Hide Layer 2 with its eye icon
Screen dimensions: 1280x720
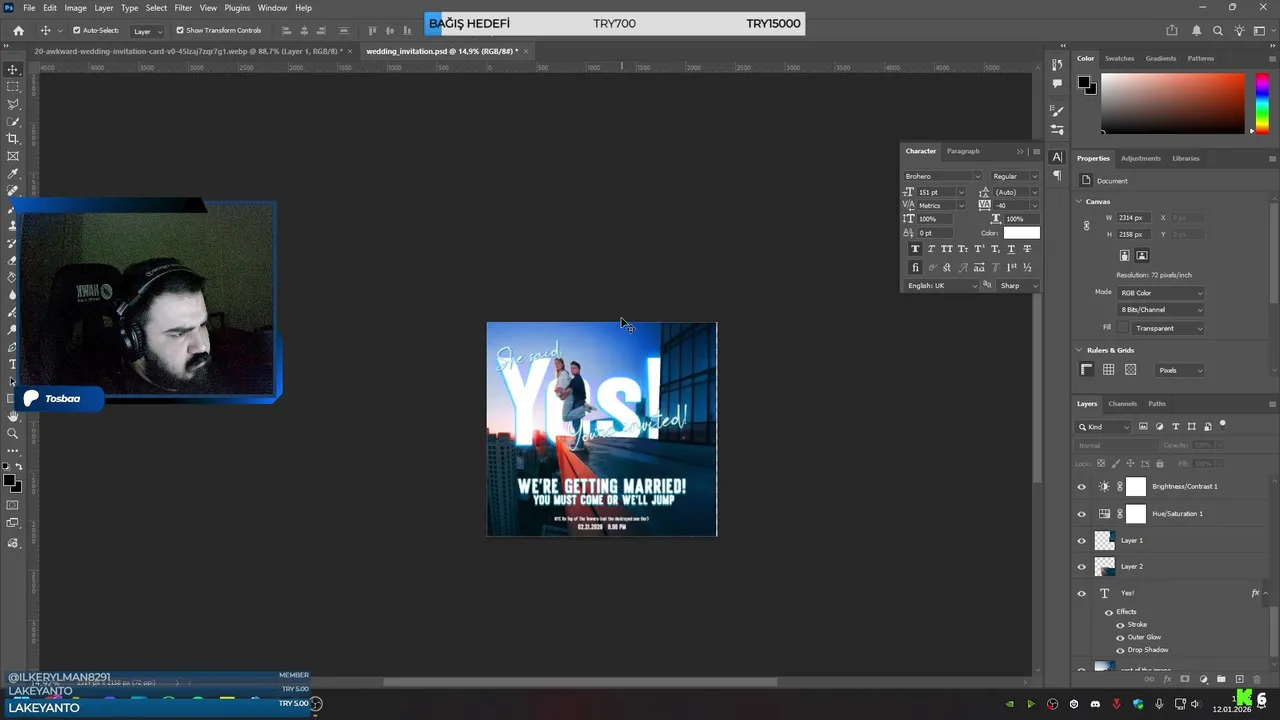point(1081,567)
